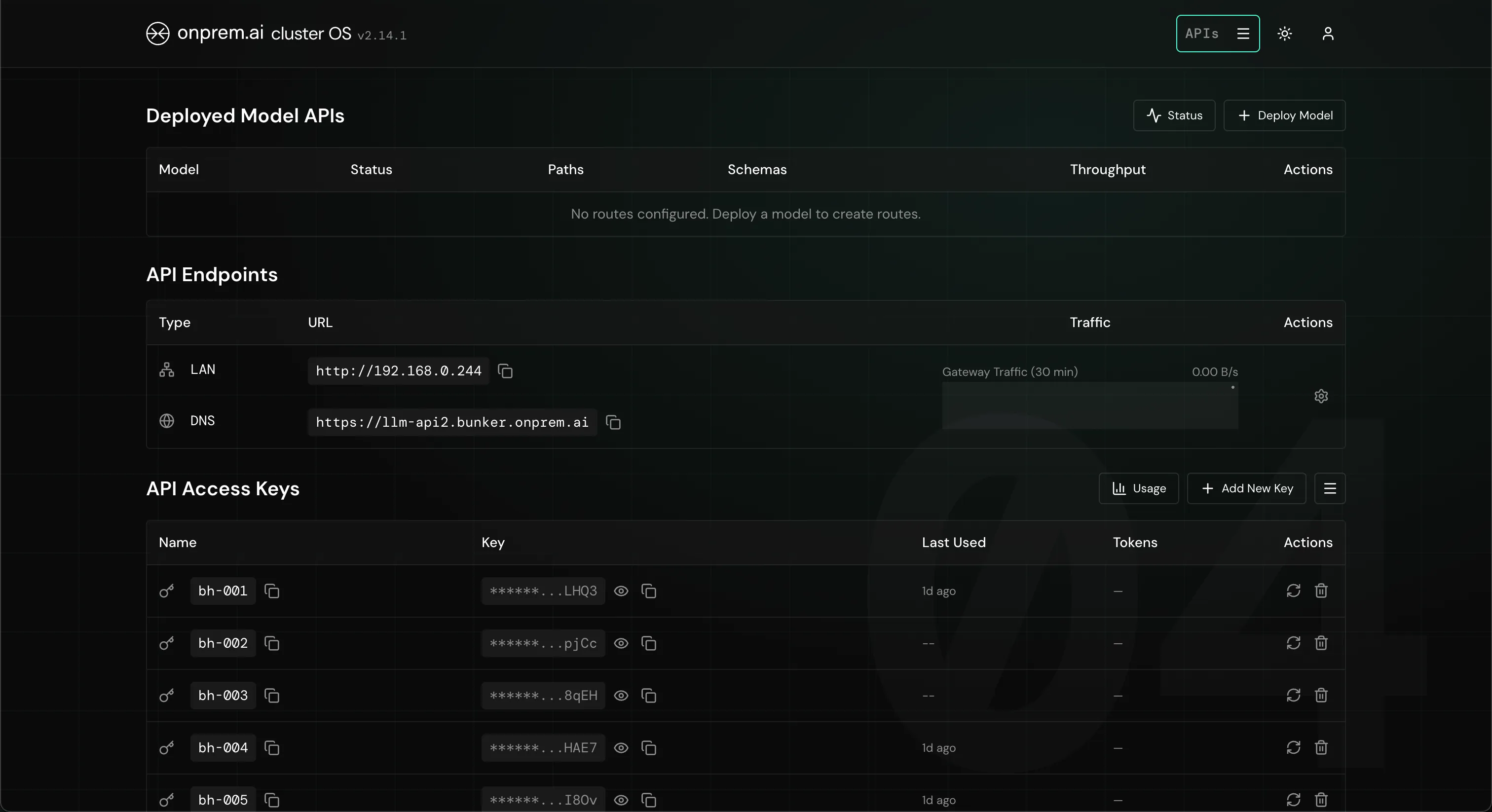Viewport: 1492px width, 812px height.
Task: Copy the name bh-003
Action: 272,695
